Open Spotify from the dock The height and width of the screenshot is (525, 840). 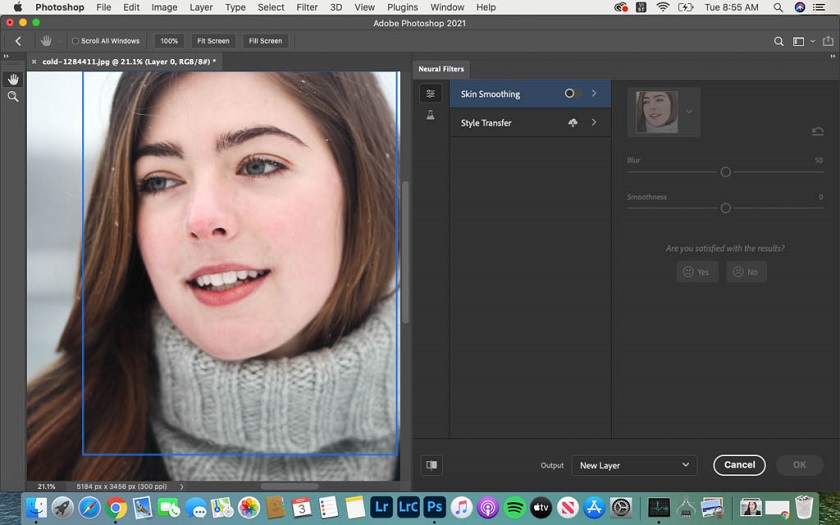pos(514,507)
